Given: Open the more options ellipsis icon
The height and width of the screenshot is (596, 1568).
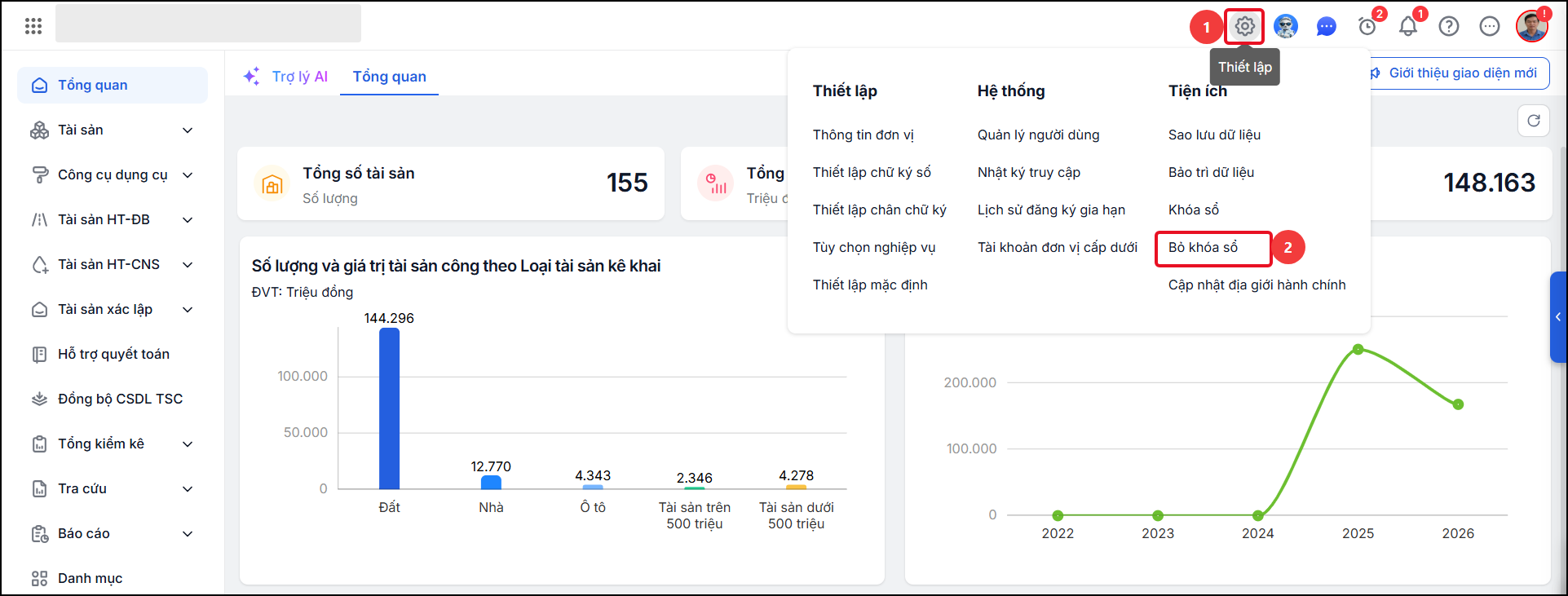Looking at the screenshot, I should tap(1490, 27).
